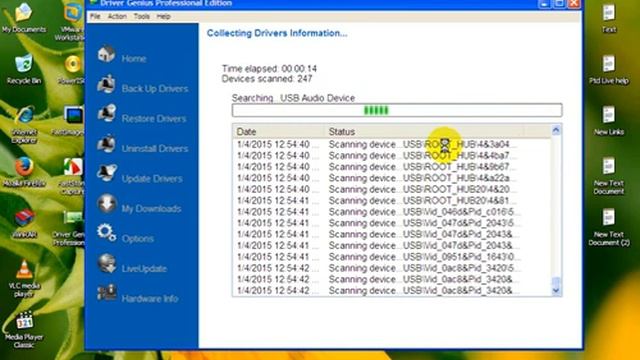
Task: Click the Options gear icon
Action: pos(107,233)
